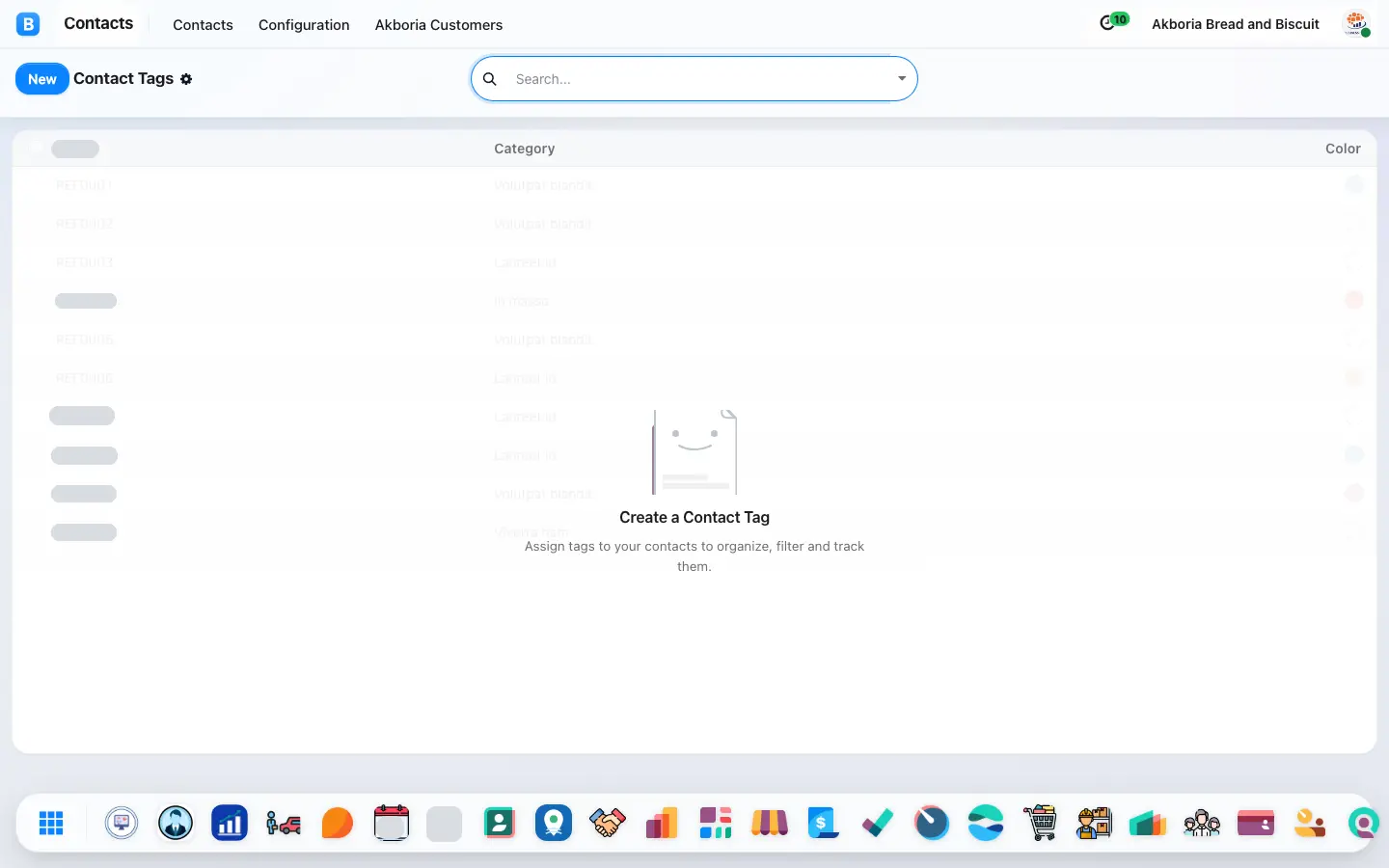Viewport: 1389px width, 868px height.
Task: Open the storefront awning app in dock
Action: (x=770, y=823)
